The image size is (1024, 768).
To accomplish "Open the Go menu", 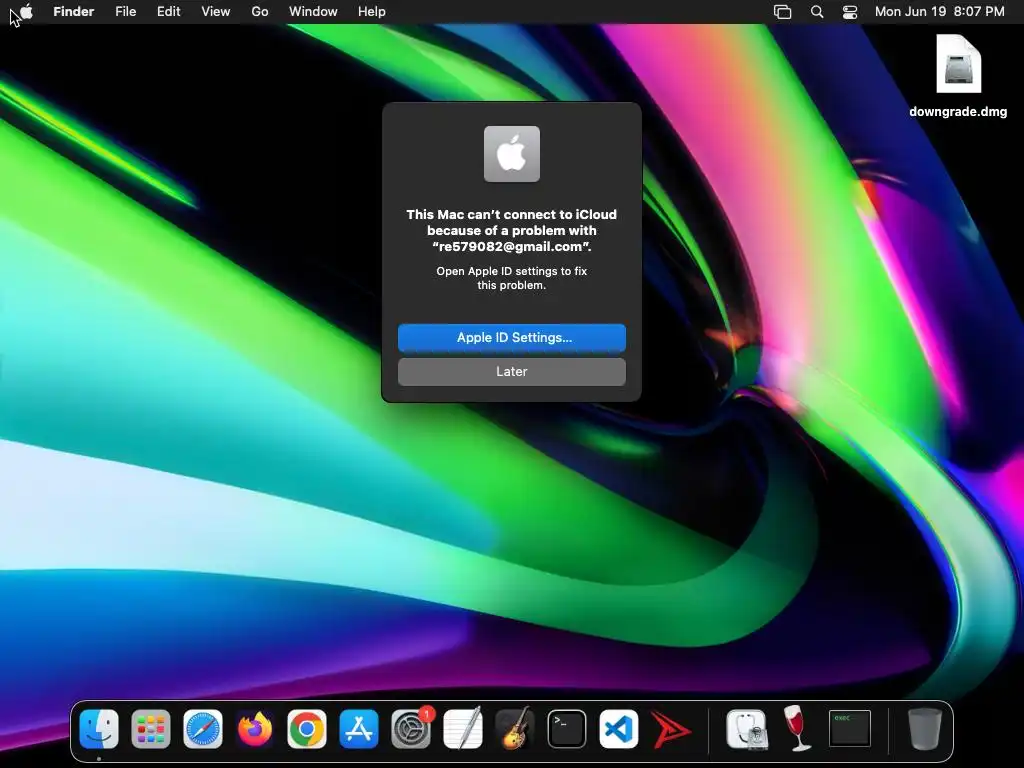I will [260, 12].
